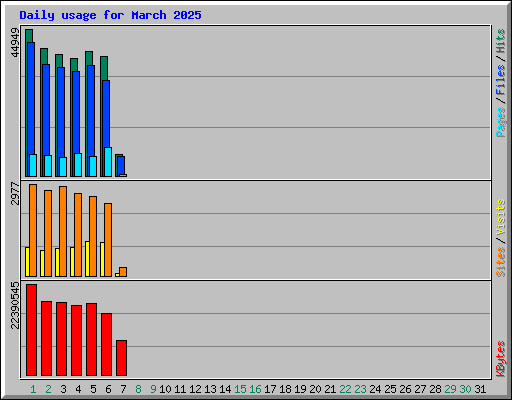Screen dimensions: 512x400
Task: Click the red KBytes bar for day 3
Action: pos(61,339)
